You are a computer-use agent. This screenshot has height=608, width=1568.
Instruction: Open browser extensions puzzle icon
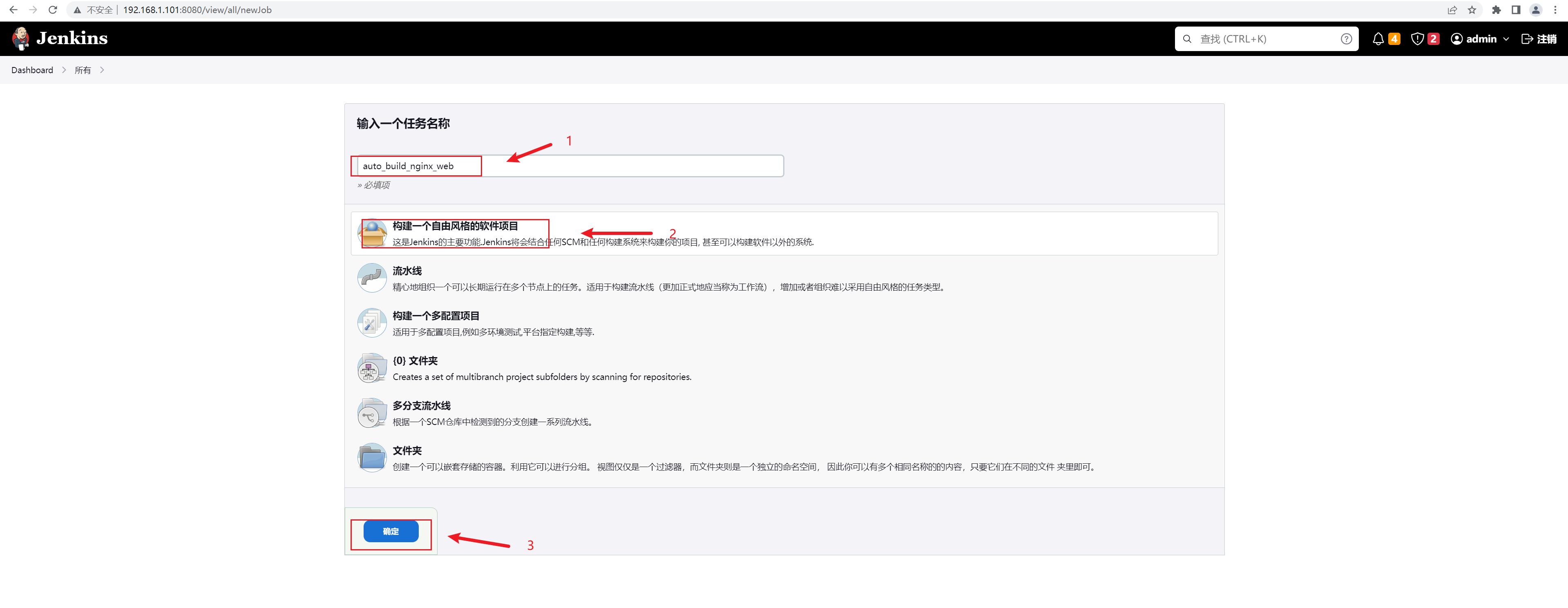[1496, 10]
